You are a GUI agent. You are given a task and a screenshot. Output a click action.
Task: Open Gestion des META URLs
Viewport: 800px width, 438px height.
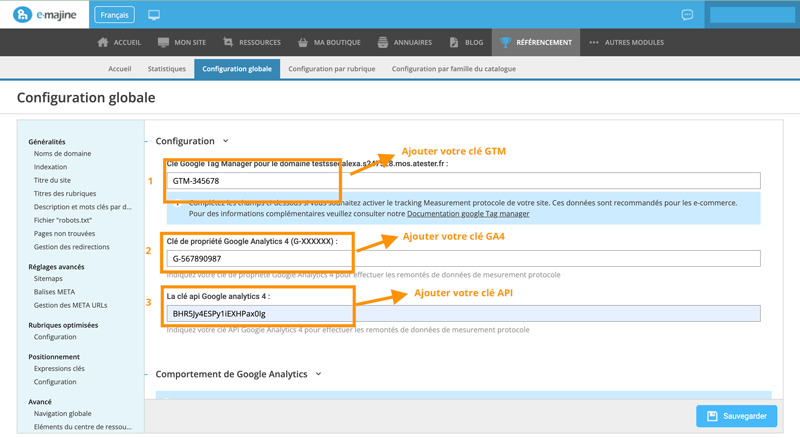pos(70,305)
